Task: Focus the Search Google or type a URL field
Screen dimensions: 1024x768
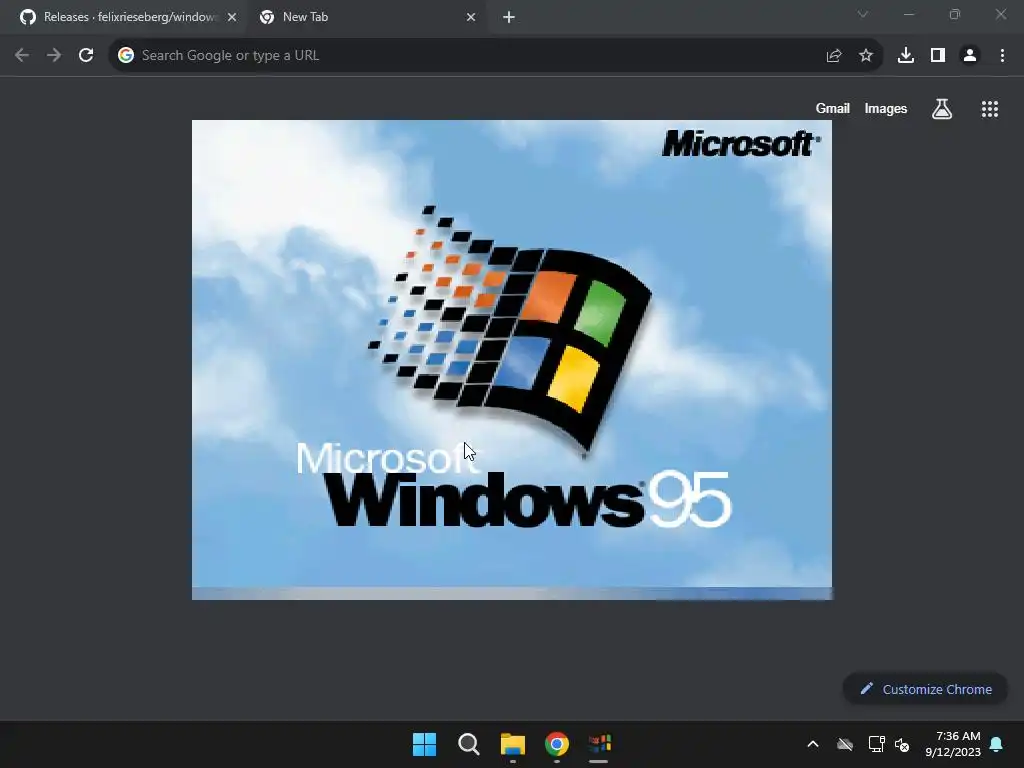Action: click(495, 56)
